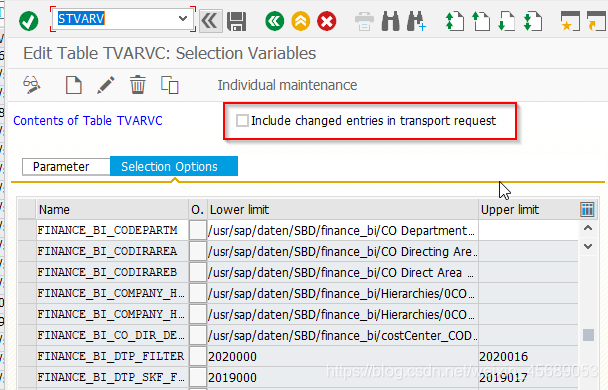
Task: Click the FINANCE_BI_CODIRAREB name cell
Action: [x=112, y=273]
